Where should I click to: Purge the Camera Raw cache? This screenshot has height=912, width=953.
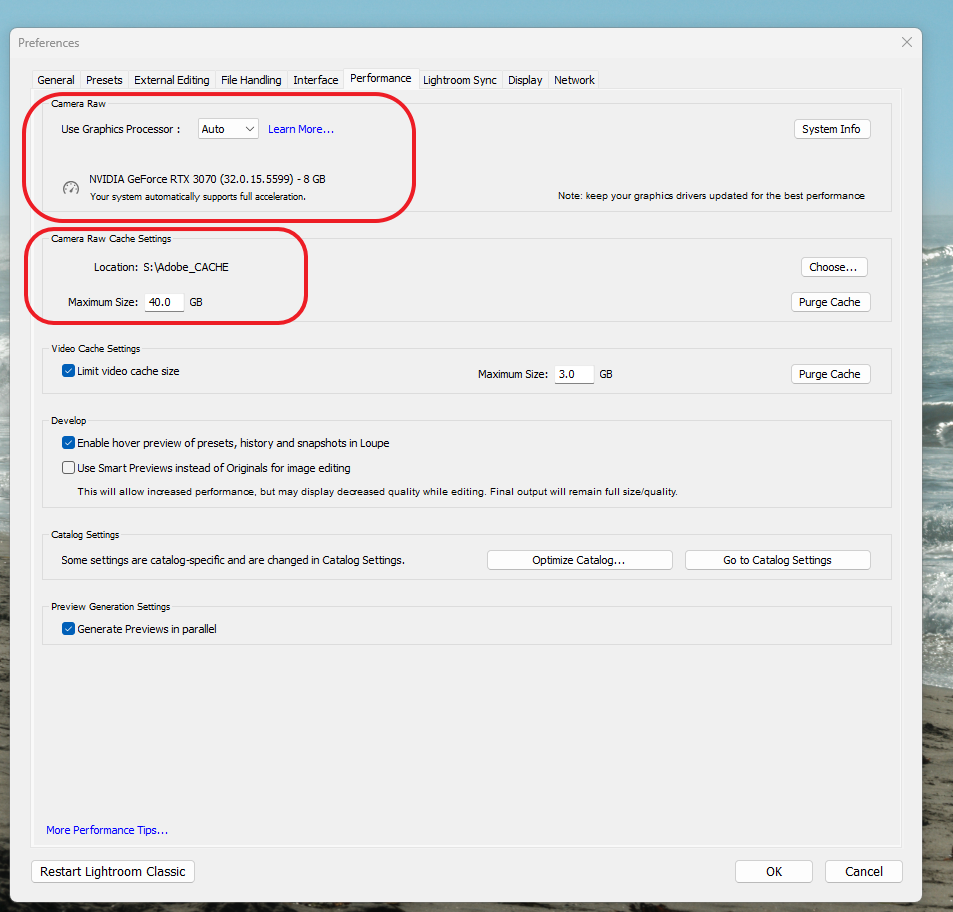[830, 301]
